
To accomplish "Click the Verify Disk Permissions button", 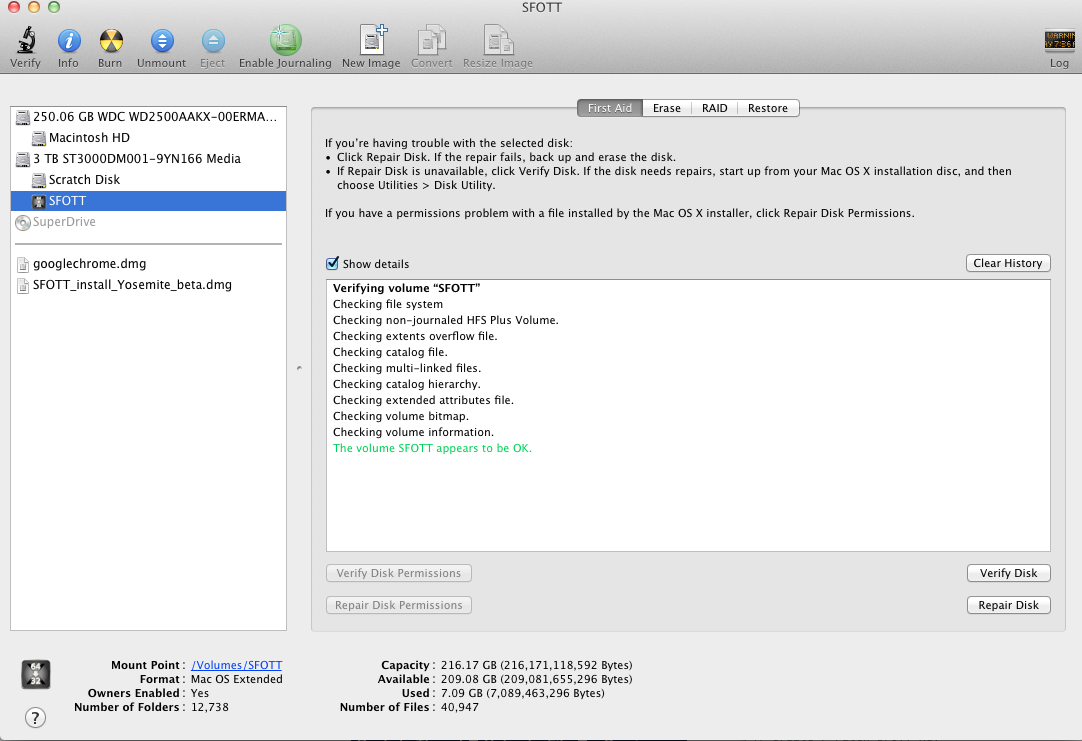I will [399, 573].
